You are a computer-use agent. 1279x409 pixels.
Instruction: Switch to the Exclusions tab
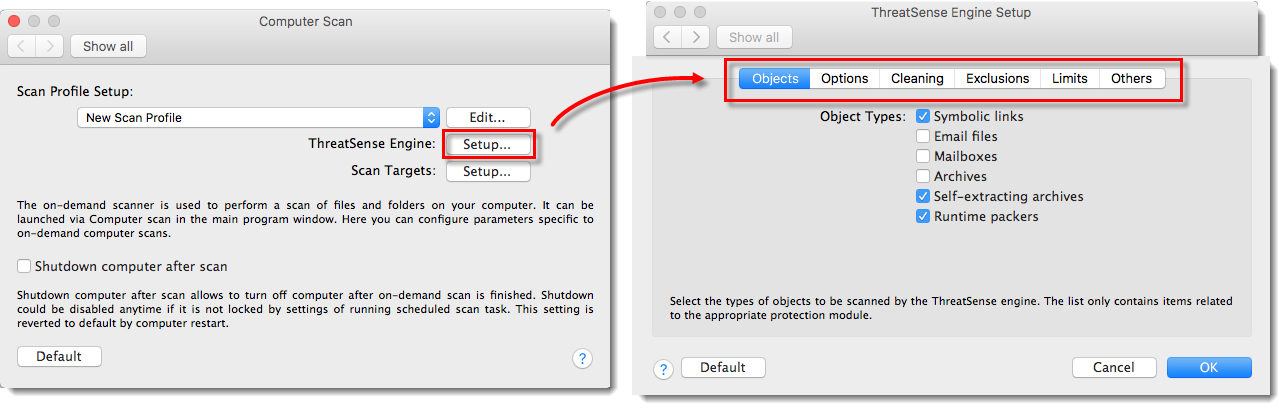(x=997, y=78)
